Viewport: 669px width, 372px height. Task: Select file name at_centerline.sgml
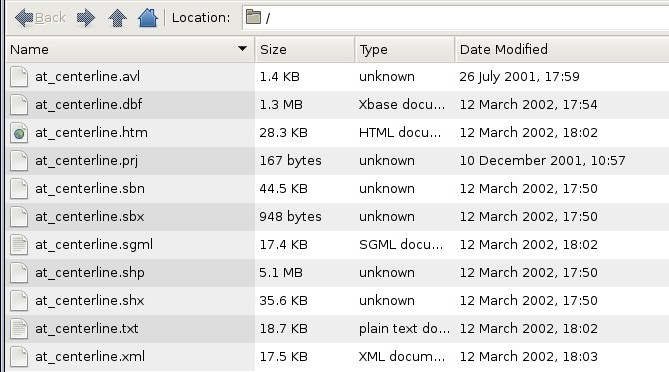[94, 245]
